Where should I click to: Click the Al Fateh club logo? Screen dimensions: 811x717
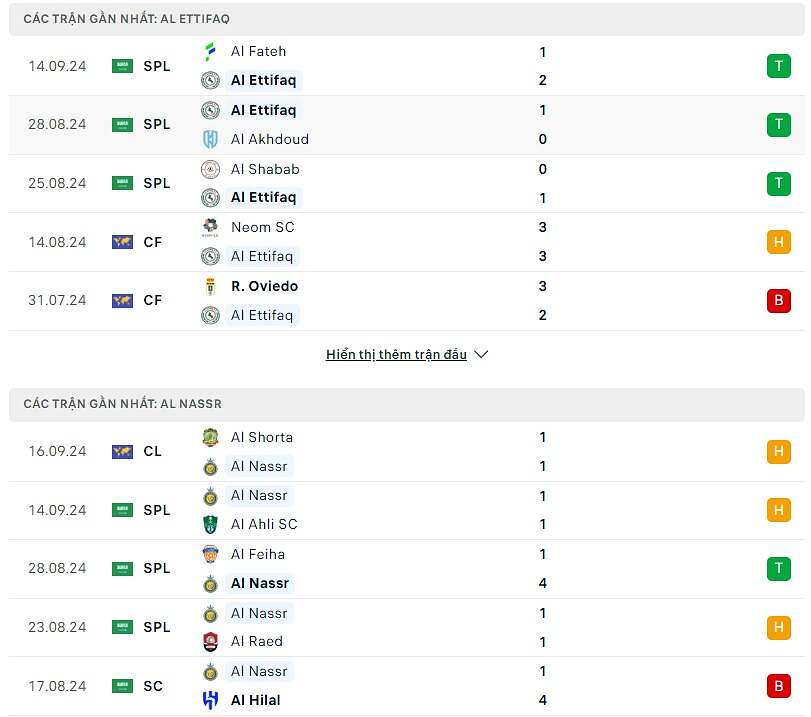coord(210,52)
